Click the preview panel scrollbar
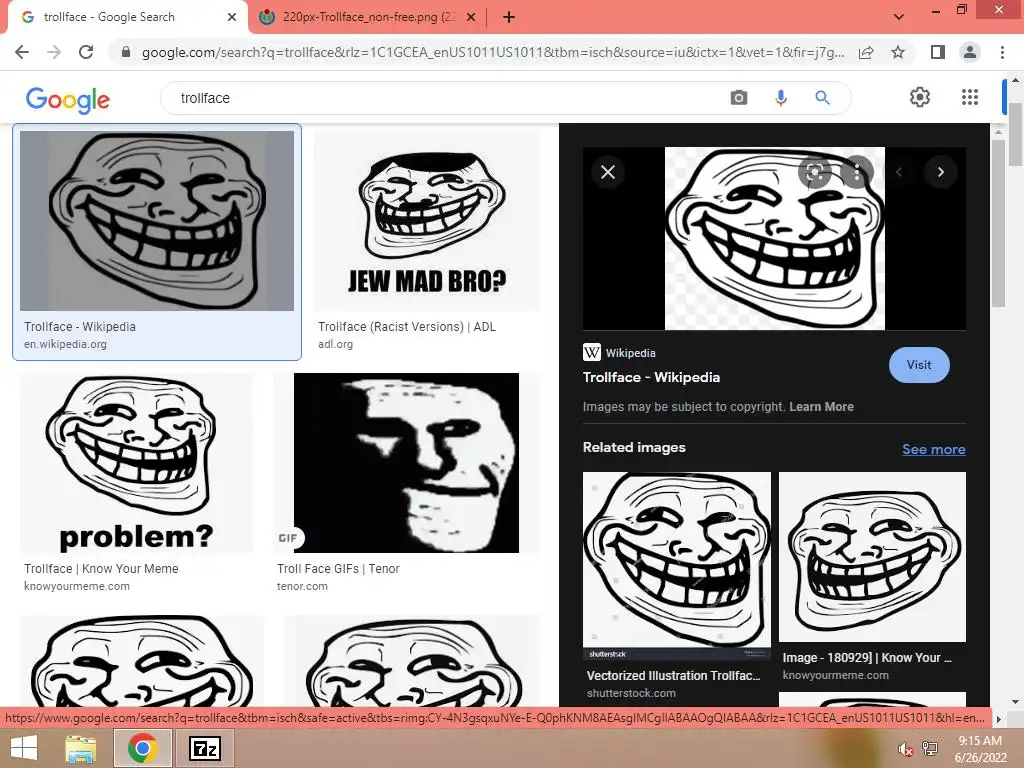The image size is (1024, 768). [998, 222]
